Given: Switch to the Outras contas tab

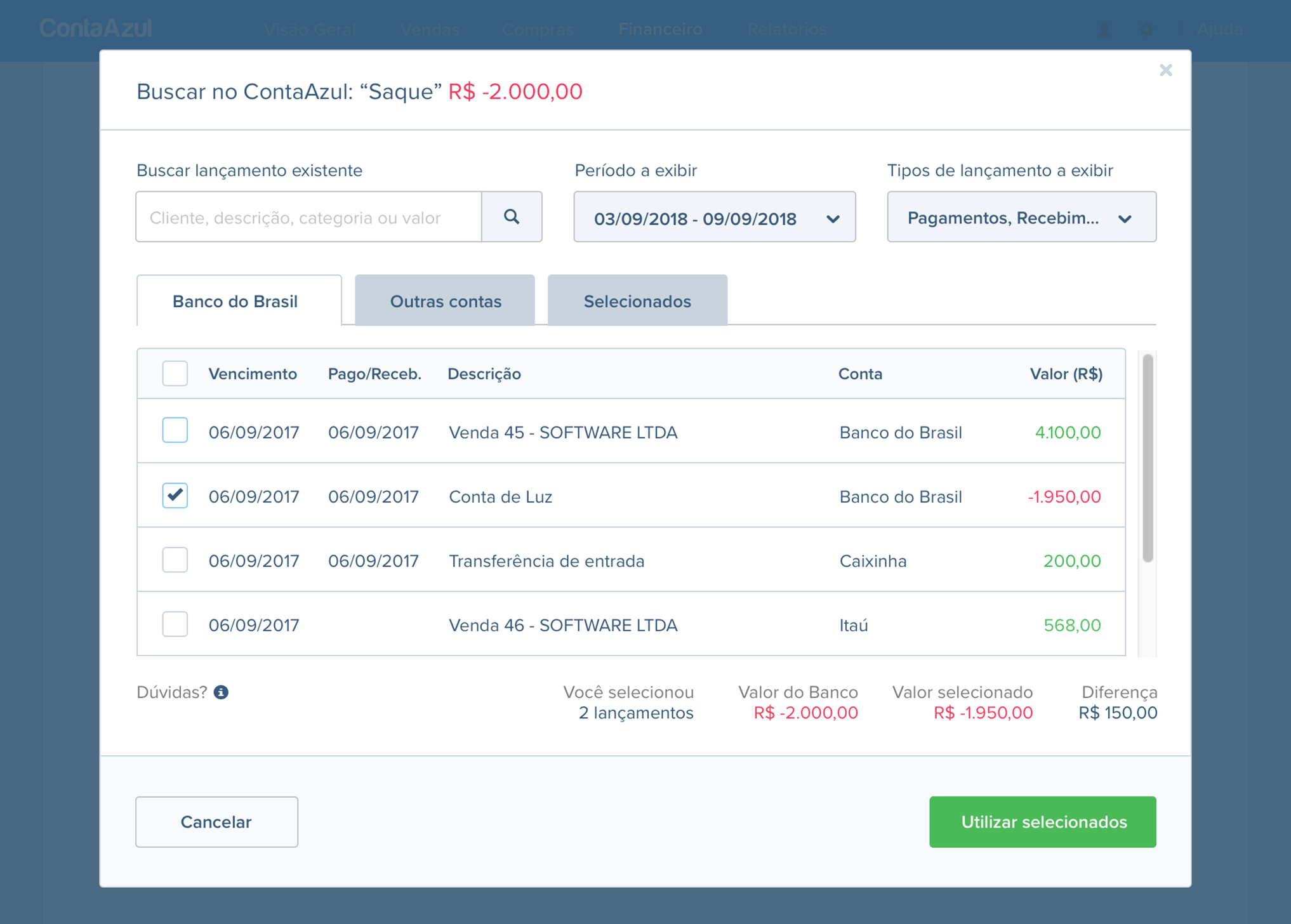Looking at the screenshot, I should click(445, 301).
